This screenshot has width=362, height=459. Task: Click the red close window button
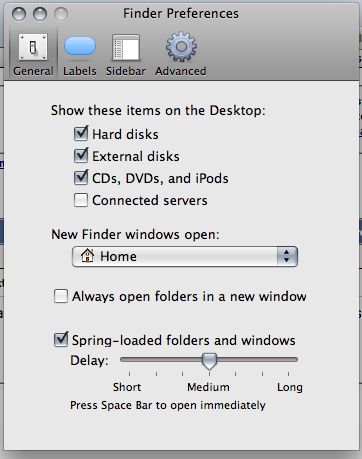pyautogui.click(x=19, y=14)
